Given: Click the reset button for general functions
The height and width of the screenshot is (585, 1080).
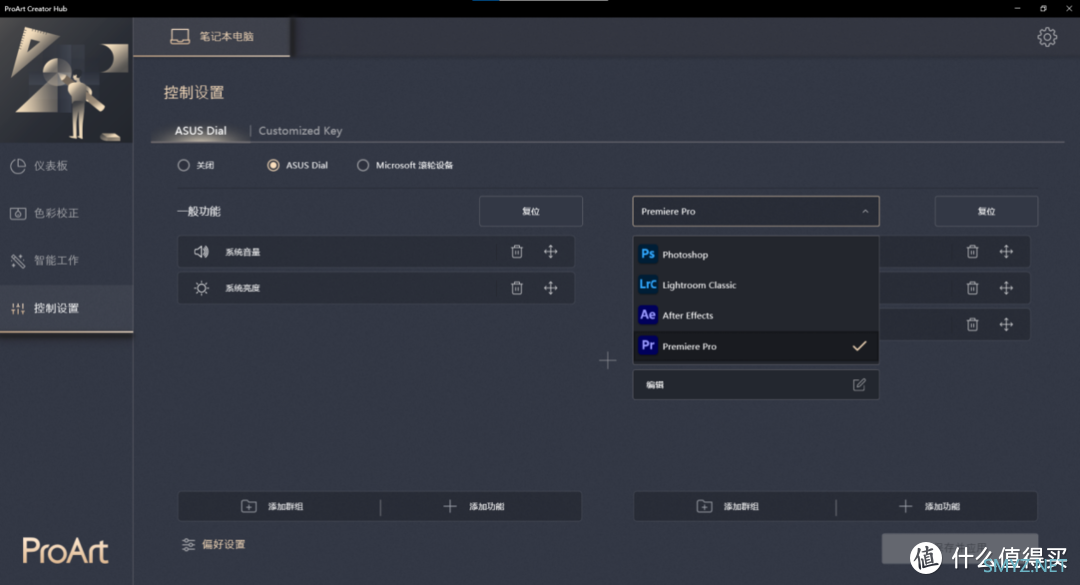Looking at the screenshot, I should (x=530, y=212).
